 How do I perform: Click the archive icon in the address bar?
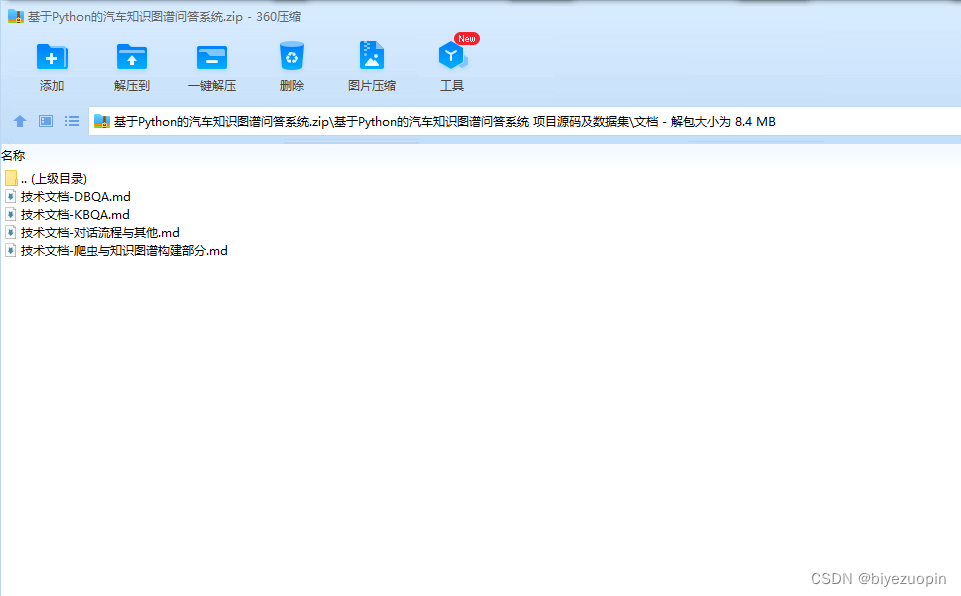[102, 121]
